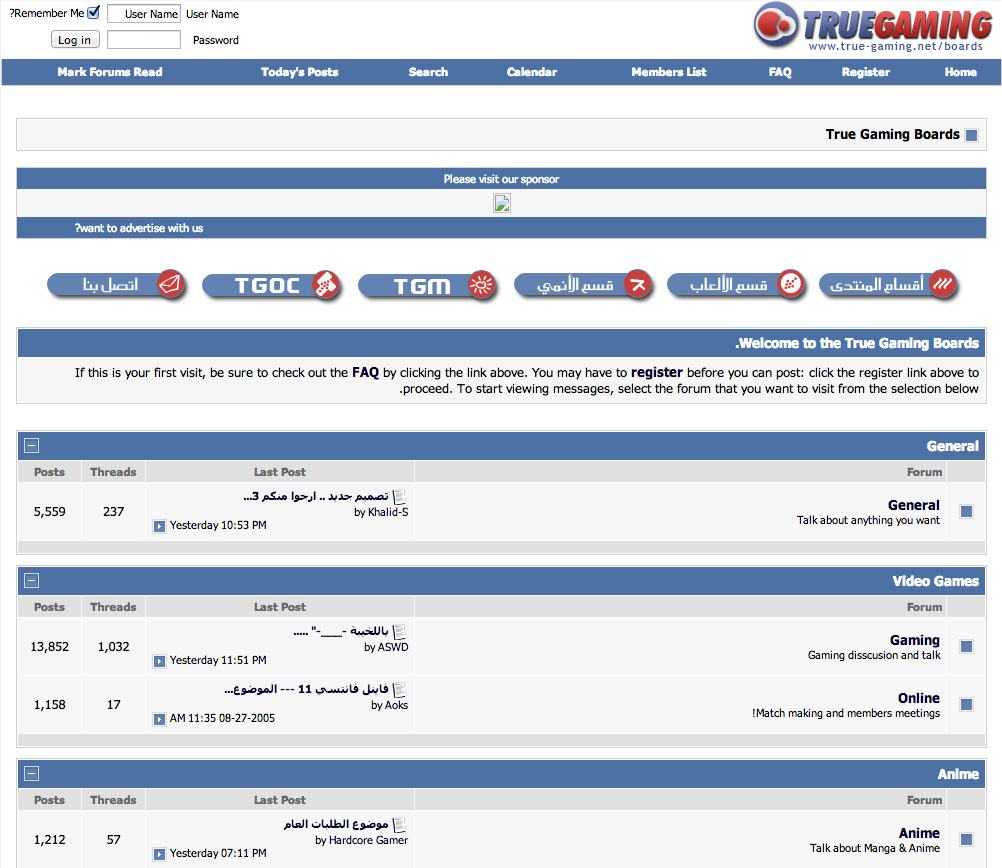Open the ASWD user profile
Screen dimensions: 1002x868
393,647
